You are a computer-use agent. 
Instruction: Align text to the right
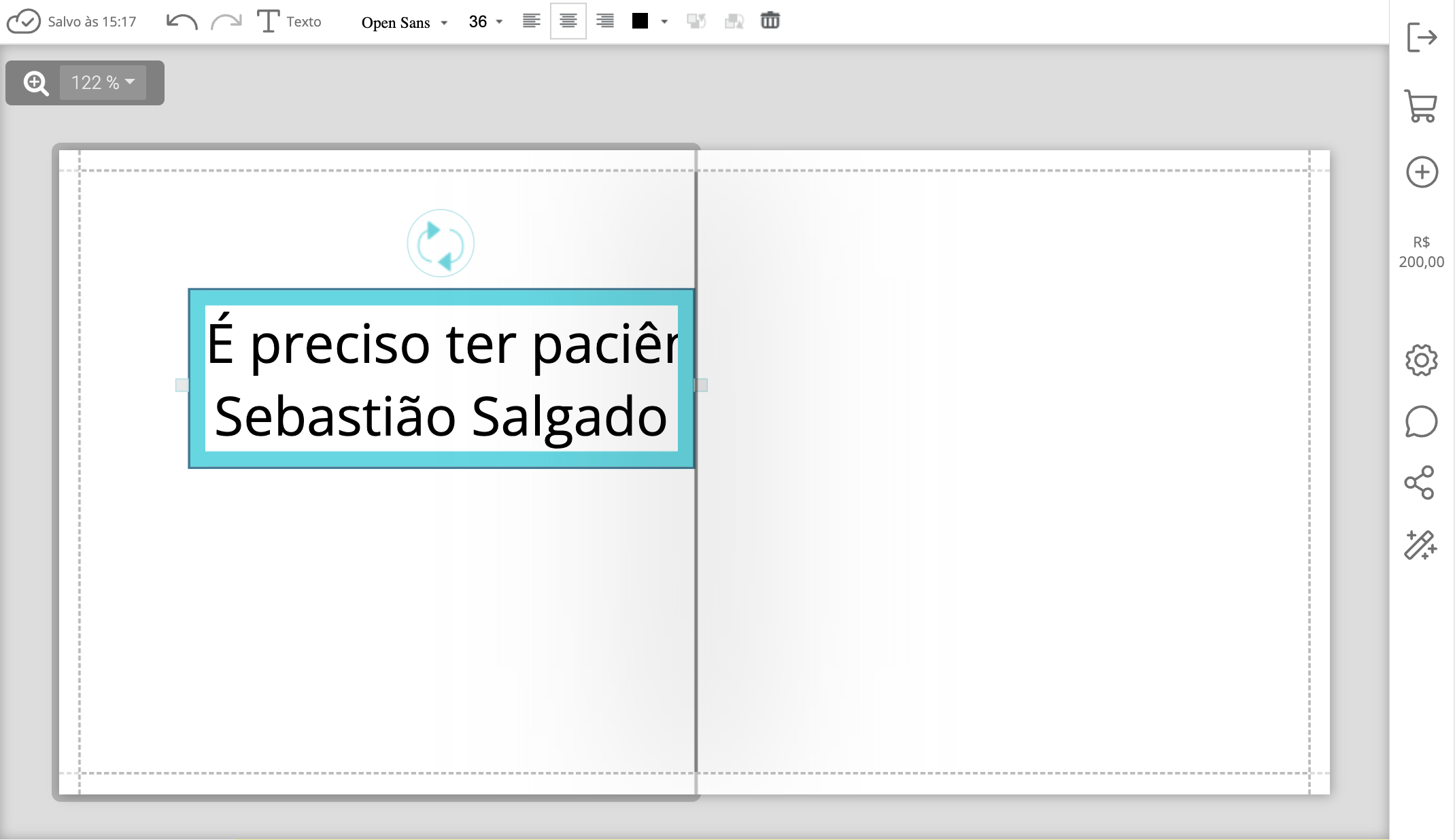604,21
